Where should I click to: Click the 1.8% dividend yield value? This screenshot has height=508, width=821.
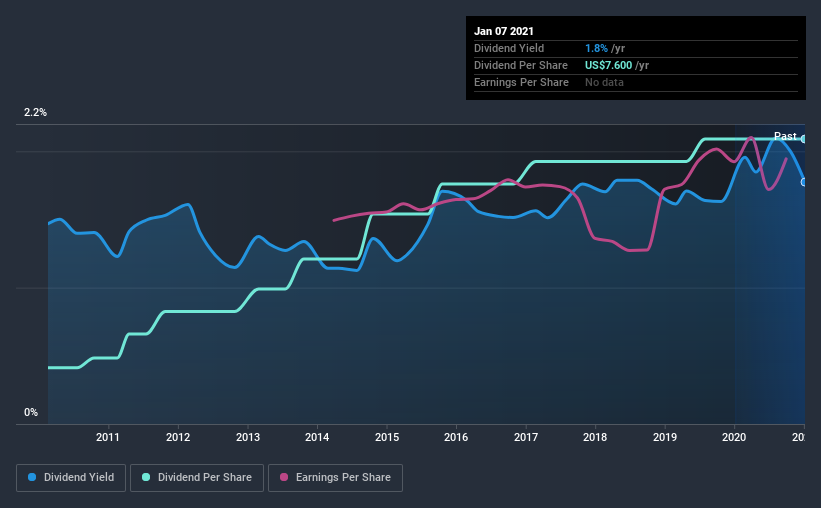pyautogui.click(x=596, y=48)
